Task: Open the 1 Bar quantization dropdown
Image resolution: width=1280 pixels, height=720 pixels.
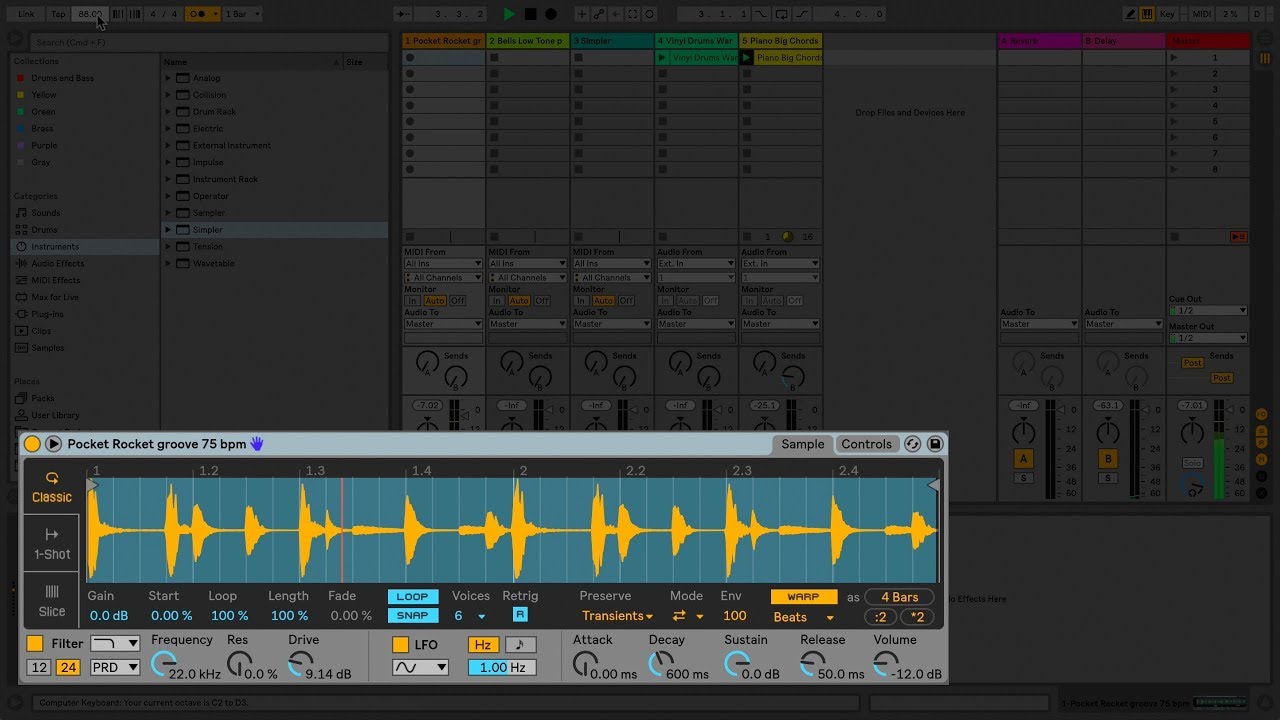Action: point(242,14)
